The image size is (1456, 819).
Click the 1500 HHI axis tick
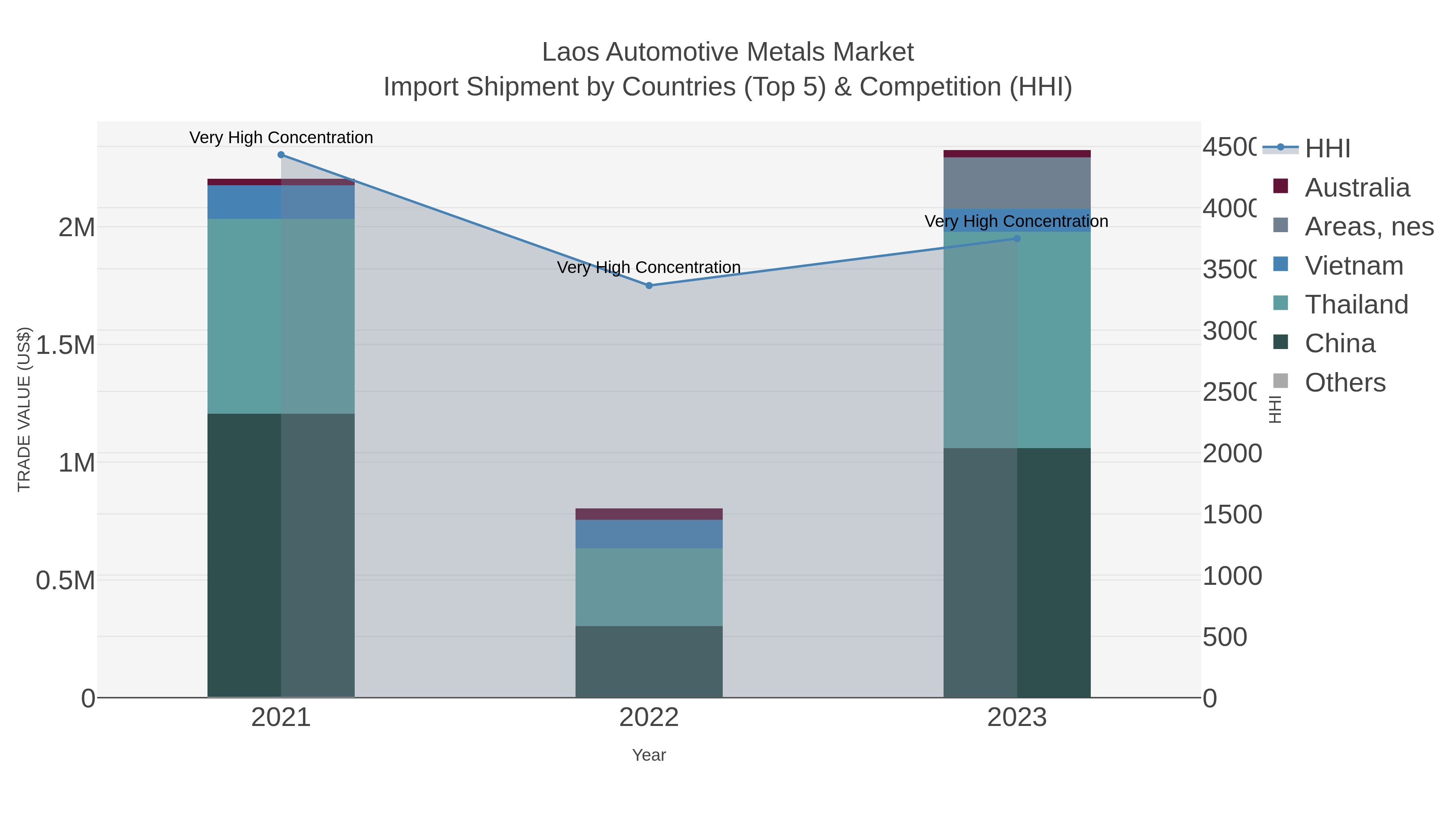[x=1232, y=514]
